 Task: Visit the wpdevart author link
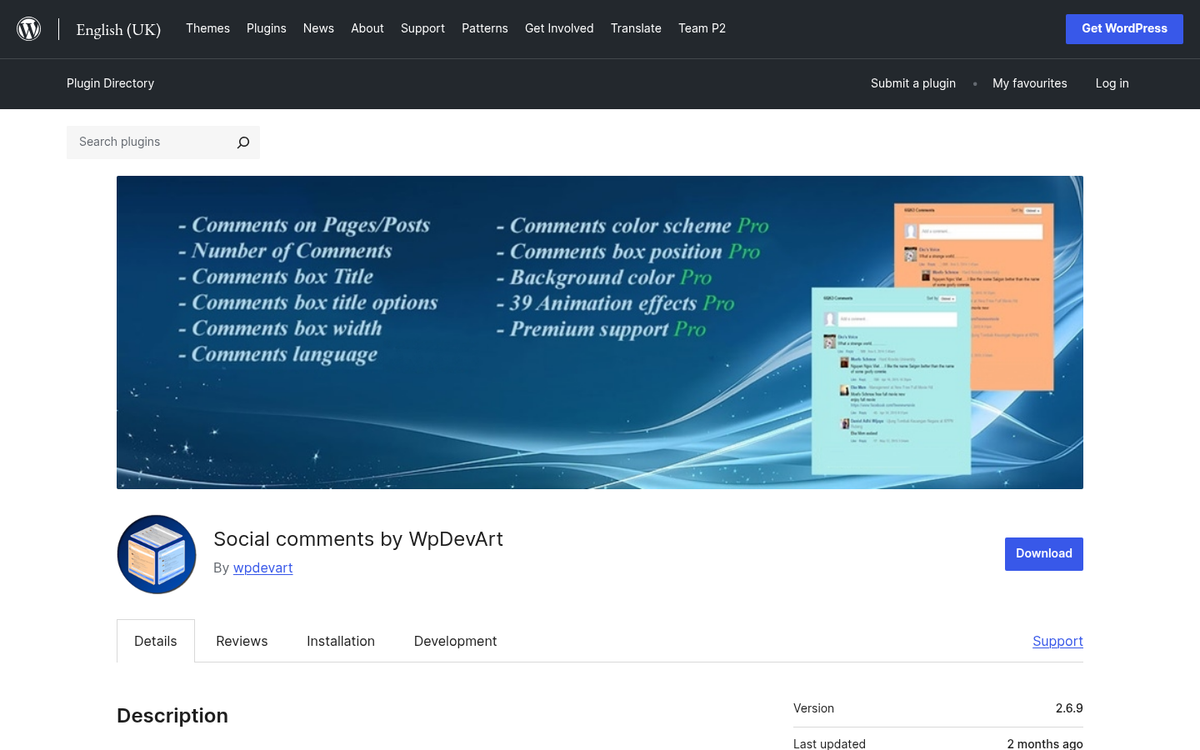pos(263,568)
